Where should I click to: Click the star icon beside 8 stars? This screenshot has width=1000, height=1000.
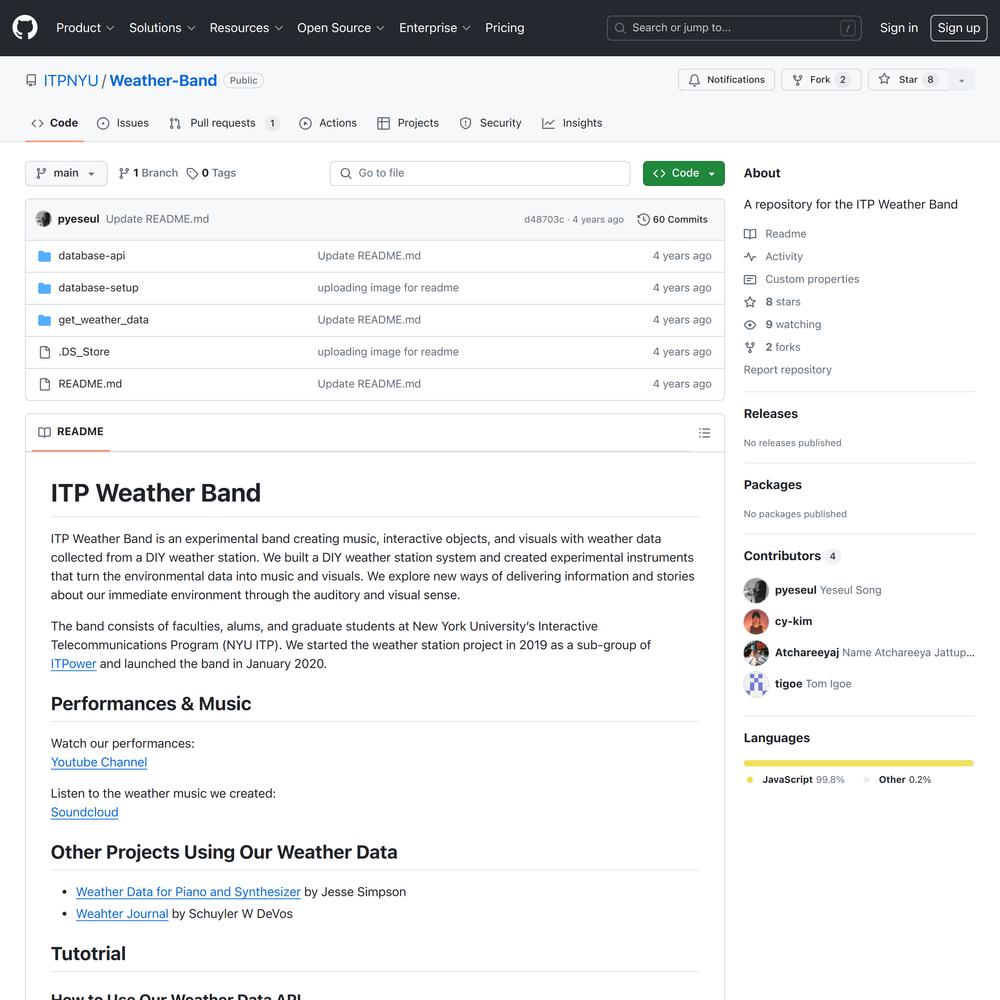(x=750, y=302)
